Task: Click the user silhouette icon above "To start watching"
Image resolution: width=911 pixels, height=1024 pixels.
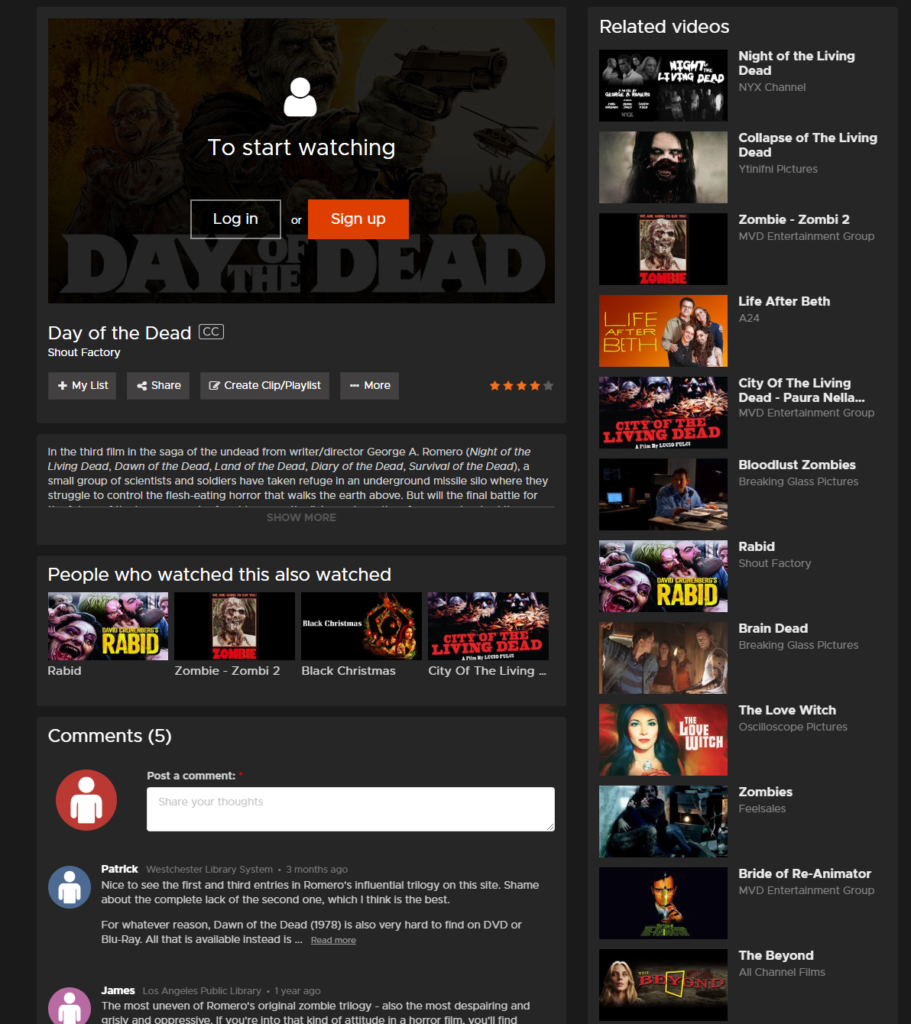Action: point(300,97)
